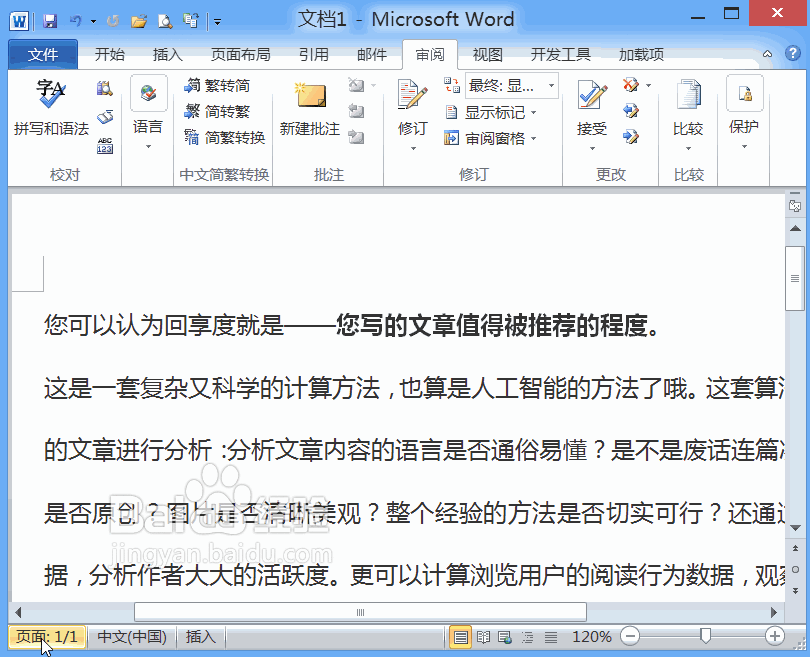The width and height of the screenshot is (810, 657).
Task: Switch to the Insert (插入) ribbon tab
Action: pos(166,55)
